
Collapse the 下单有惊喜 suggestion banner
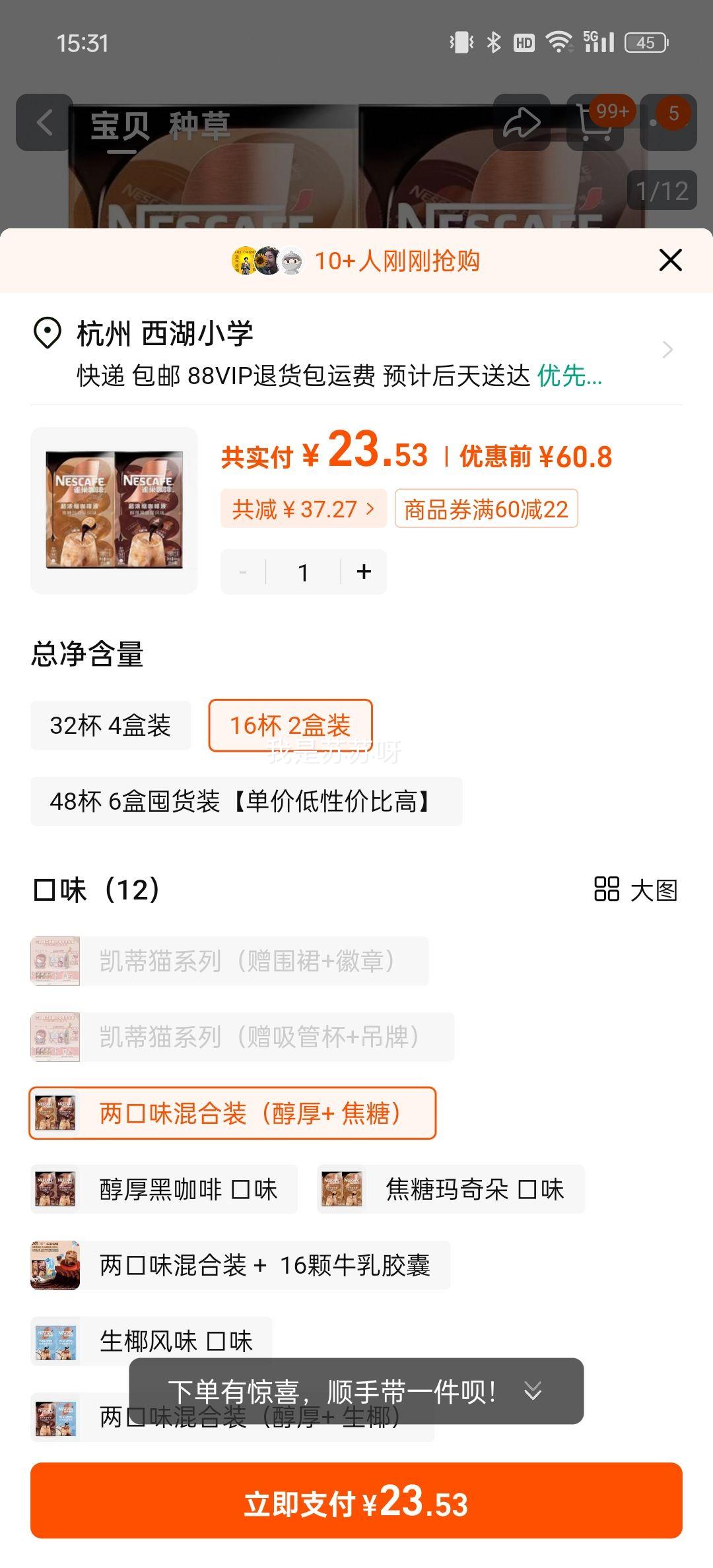pyautogui.click(x=533, y=1390)
